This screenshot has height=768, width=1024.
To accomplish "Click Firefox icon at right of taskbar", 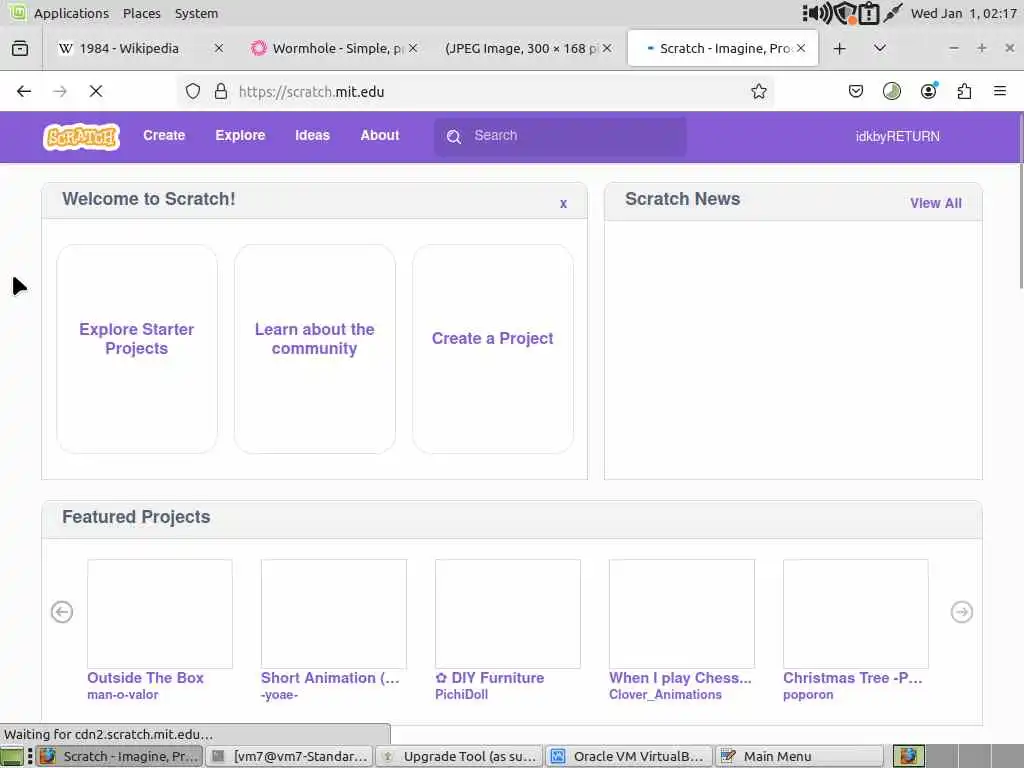I will (x=908, y=756).
